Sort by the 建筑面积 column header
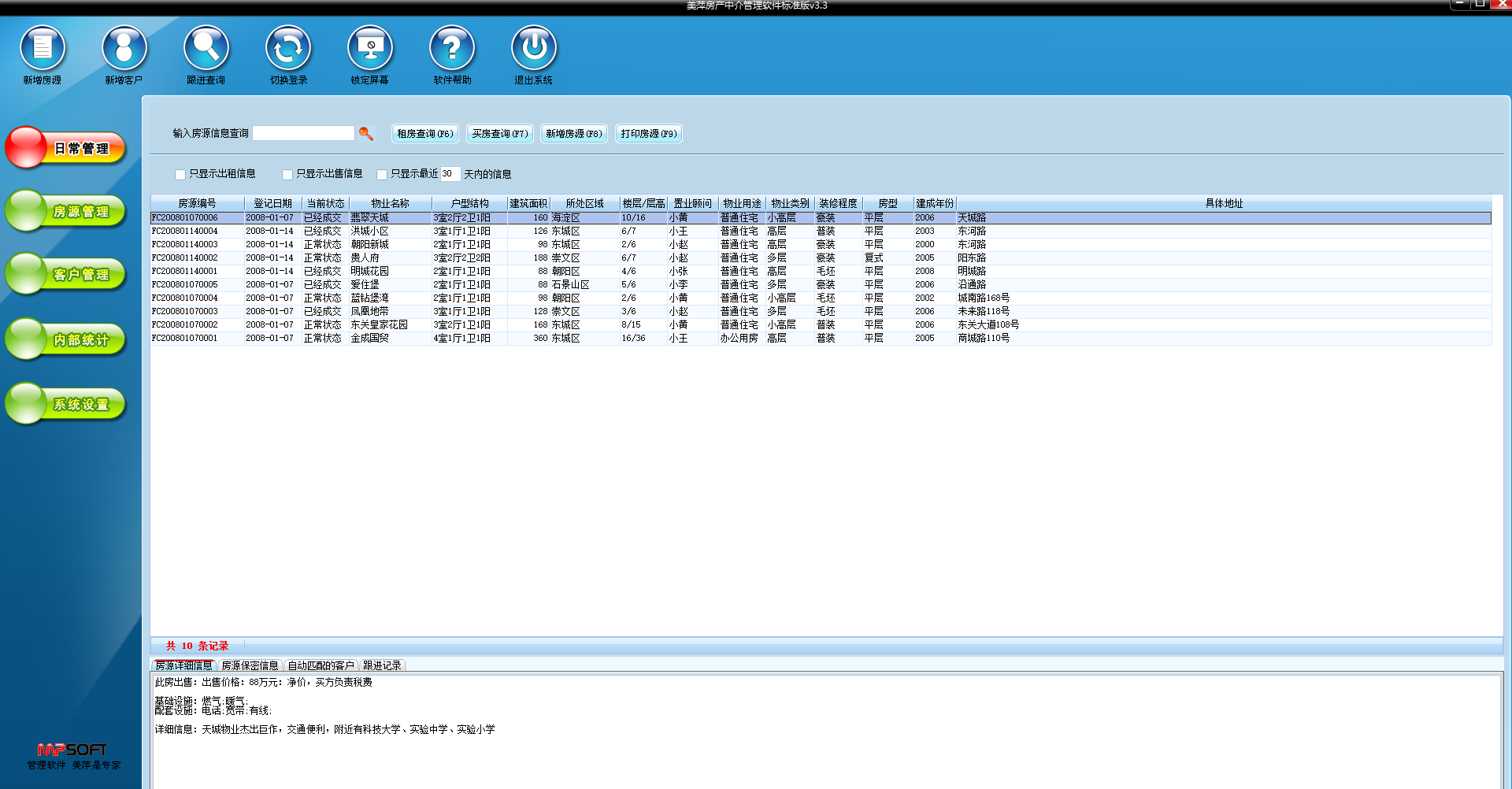The image size is (1512, 789). (x=528, y=203)
